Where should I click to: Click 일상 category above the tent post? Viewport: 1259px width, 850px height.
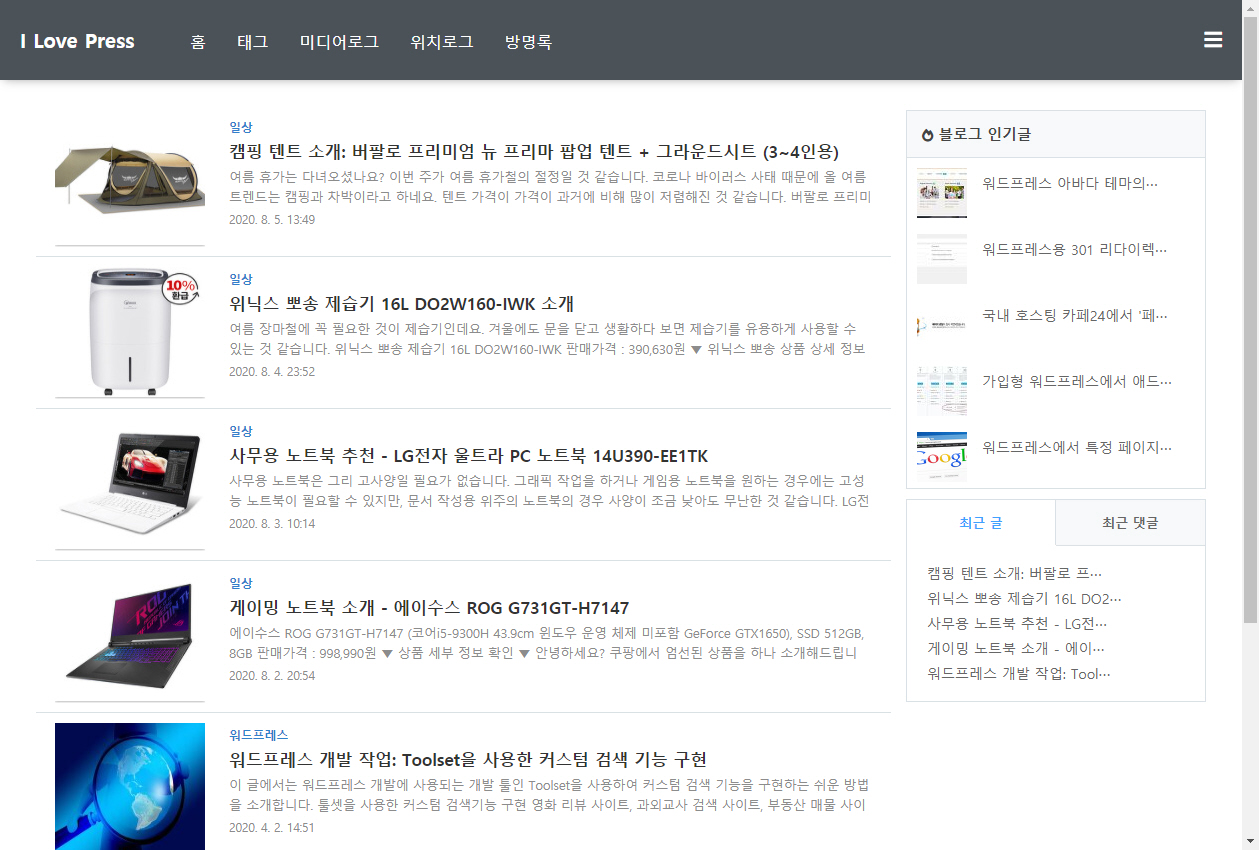click(x=241, y=127)
